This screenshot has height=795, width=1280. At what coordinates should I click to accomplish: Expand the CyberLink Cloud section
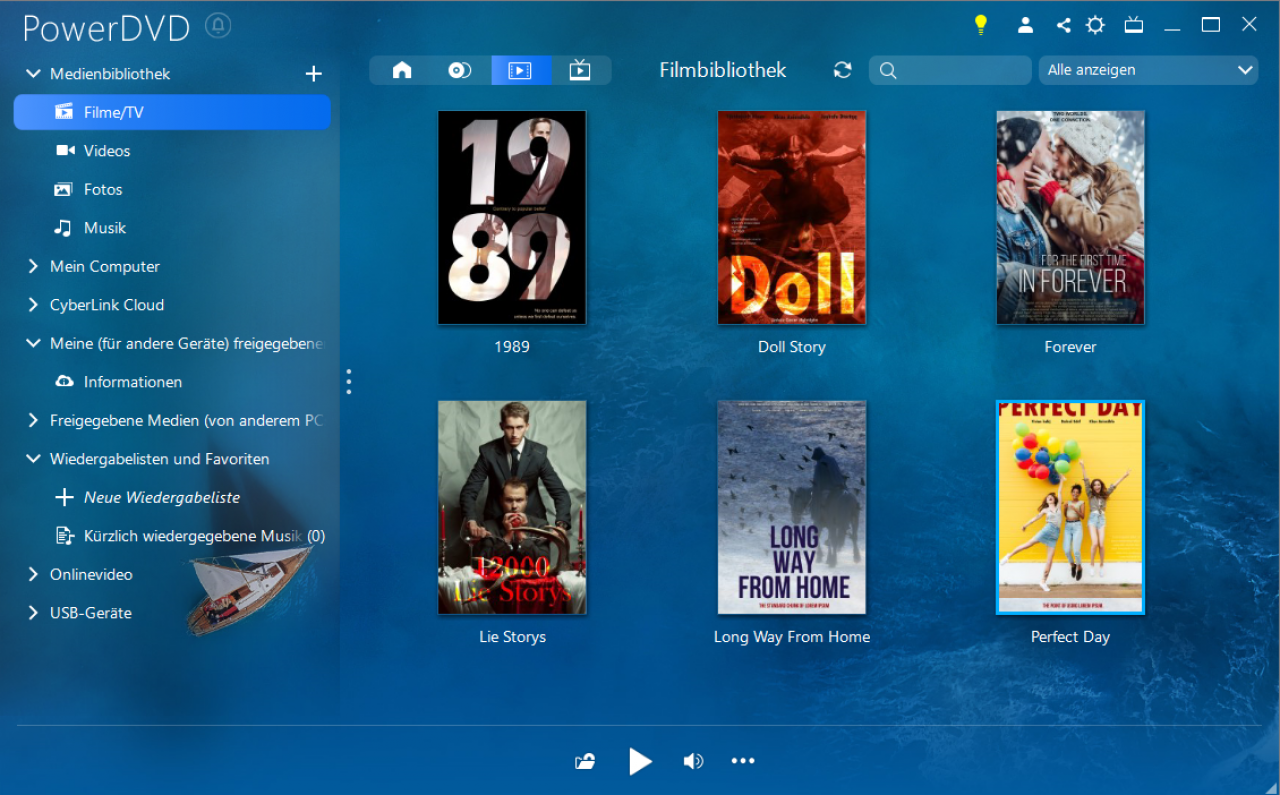pyautogui.click(x=33, y=305)
